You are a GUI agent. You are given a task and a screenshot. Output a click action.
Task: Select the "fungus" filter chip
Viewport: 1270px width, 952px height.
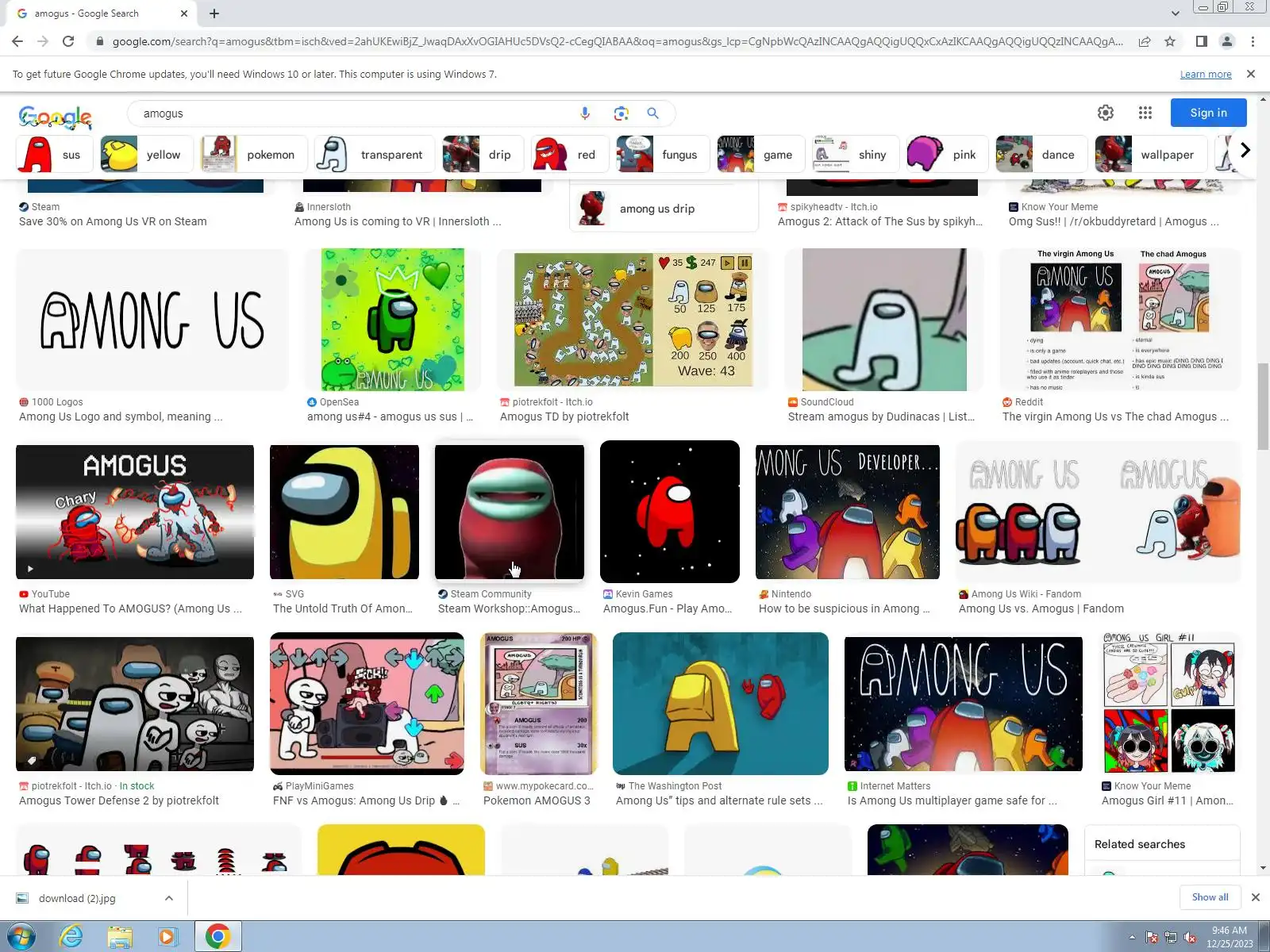(663, 155)
